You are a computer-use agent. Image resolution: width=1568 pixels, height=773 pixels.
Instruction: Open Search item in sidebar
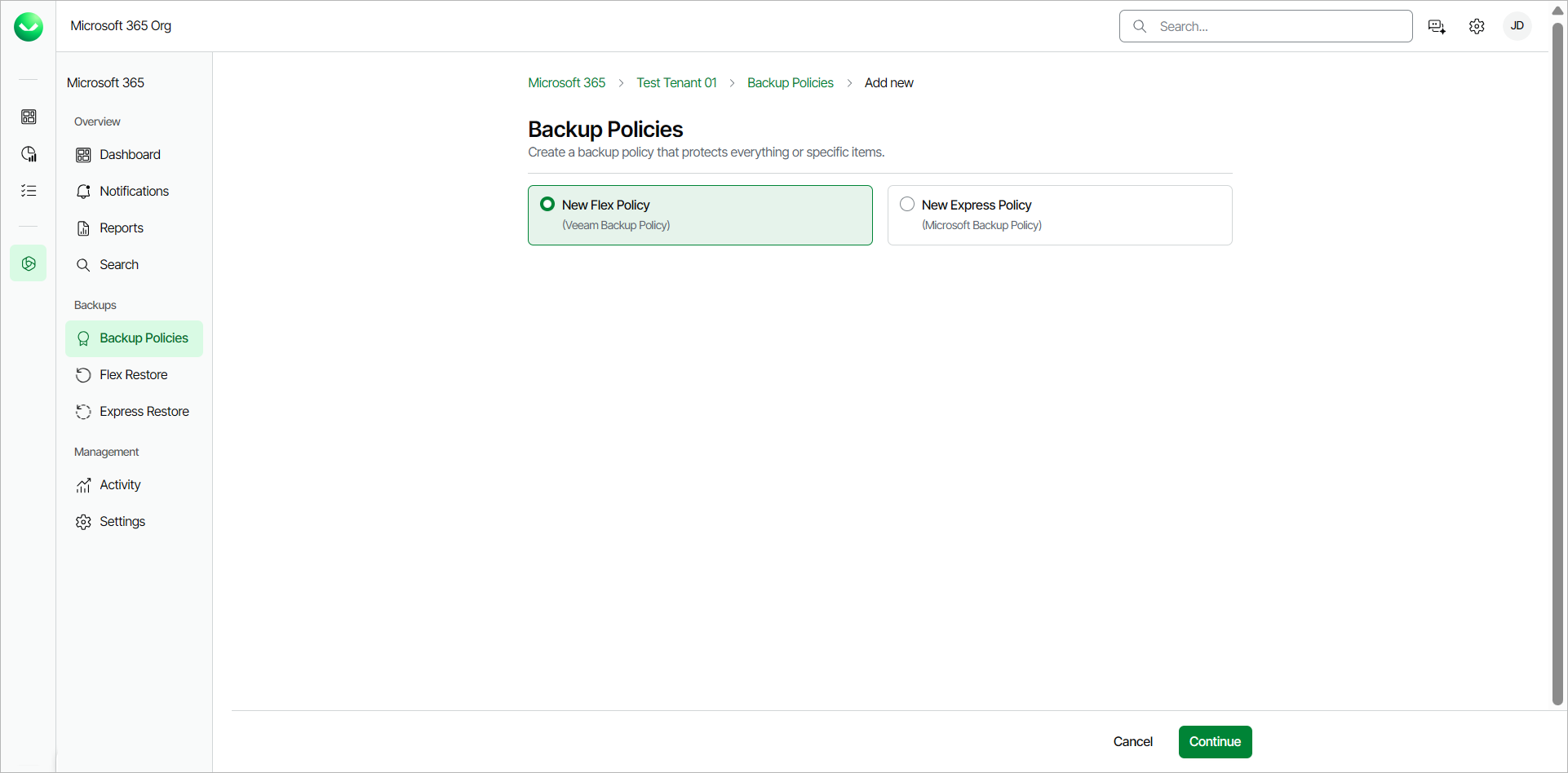[x=134, y=265]
